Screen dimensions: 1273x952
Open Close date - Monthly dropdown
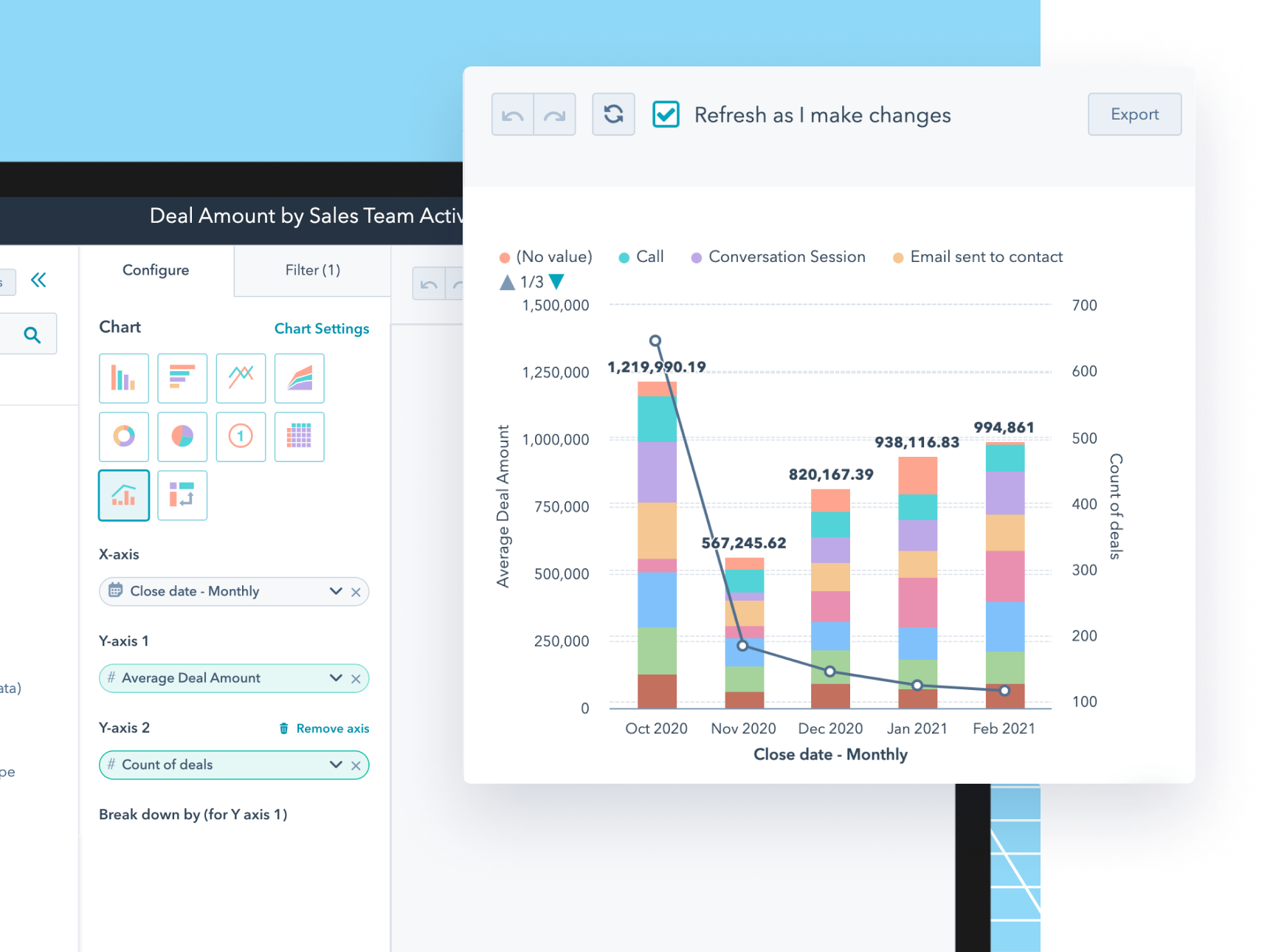(x=336, y=591)
